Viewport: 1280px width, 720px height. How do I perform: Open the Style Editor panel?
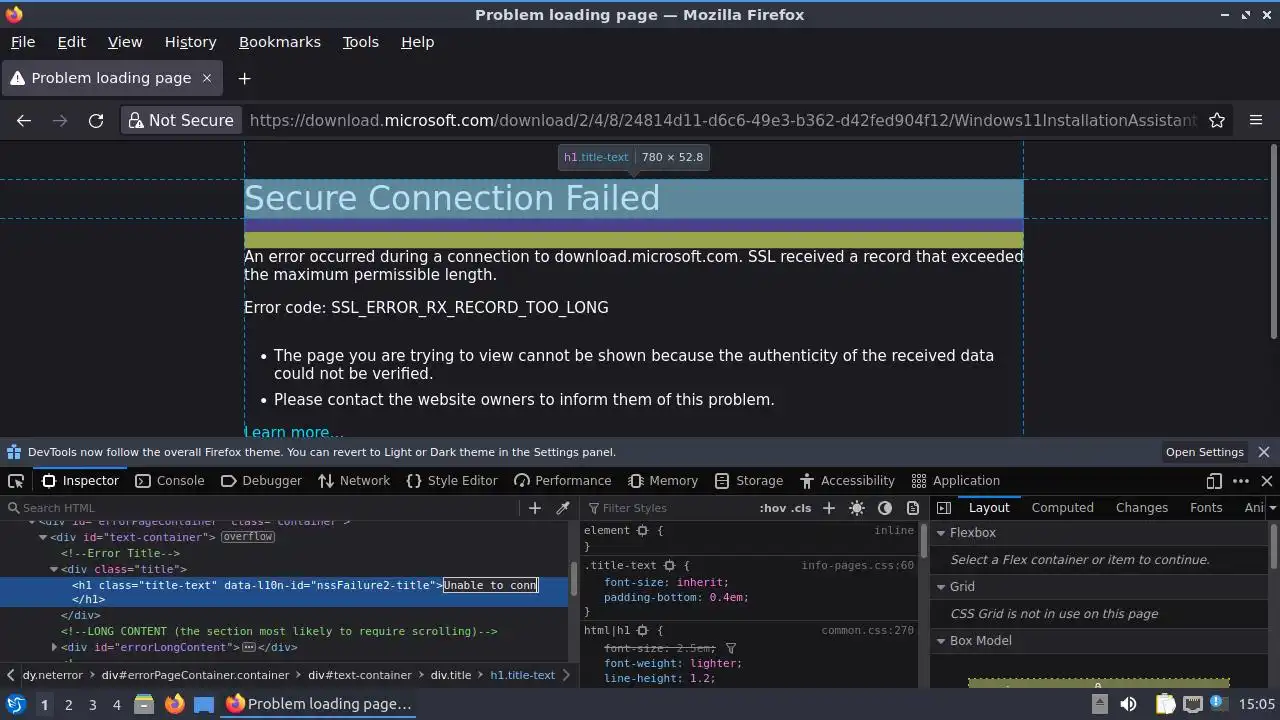[x=452, y=481]
